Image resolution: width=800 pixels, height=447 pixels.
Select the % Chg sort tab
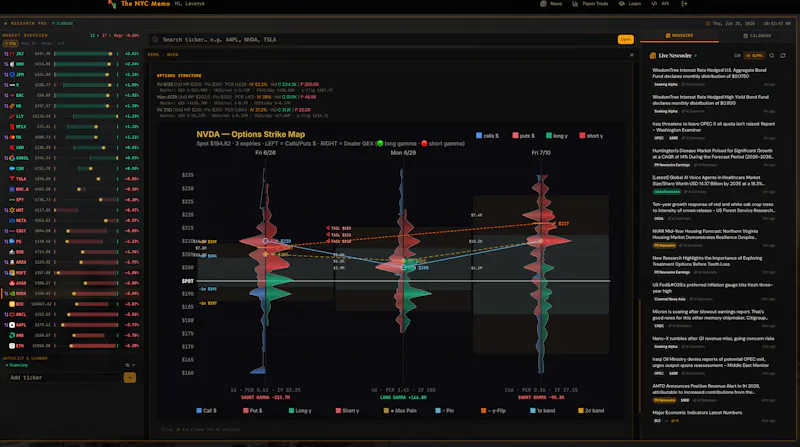[x=10, y=43]
